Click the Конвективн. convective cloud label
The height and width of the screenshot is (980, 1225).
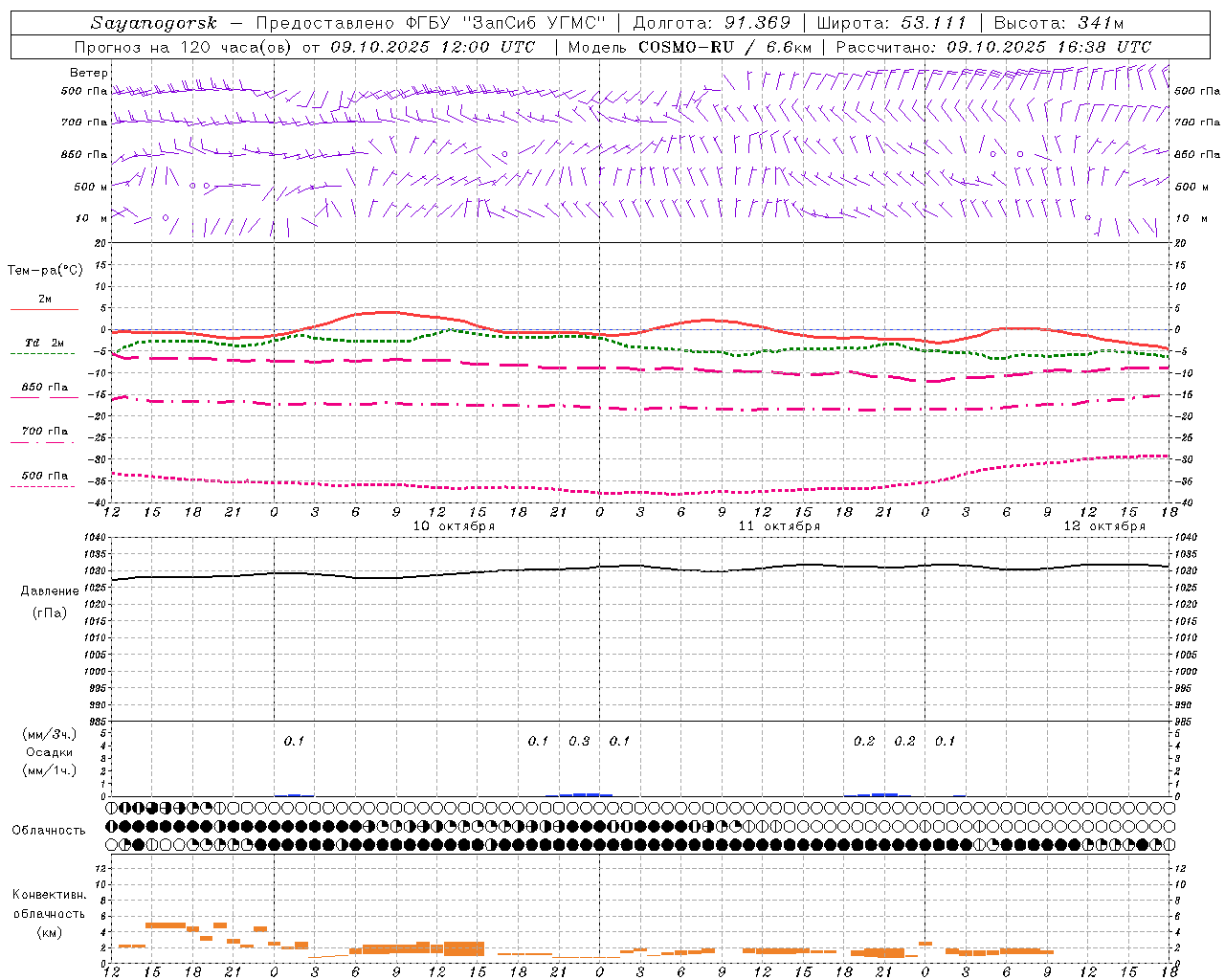coord(49,895)
